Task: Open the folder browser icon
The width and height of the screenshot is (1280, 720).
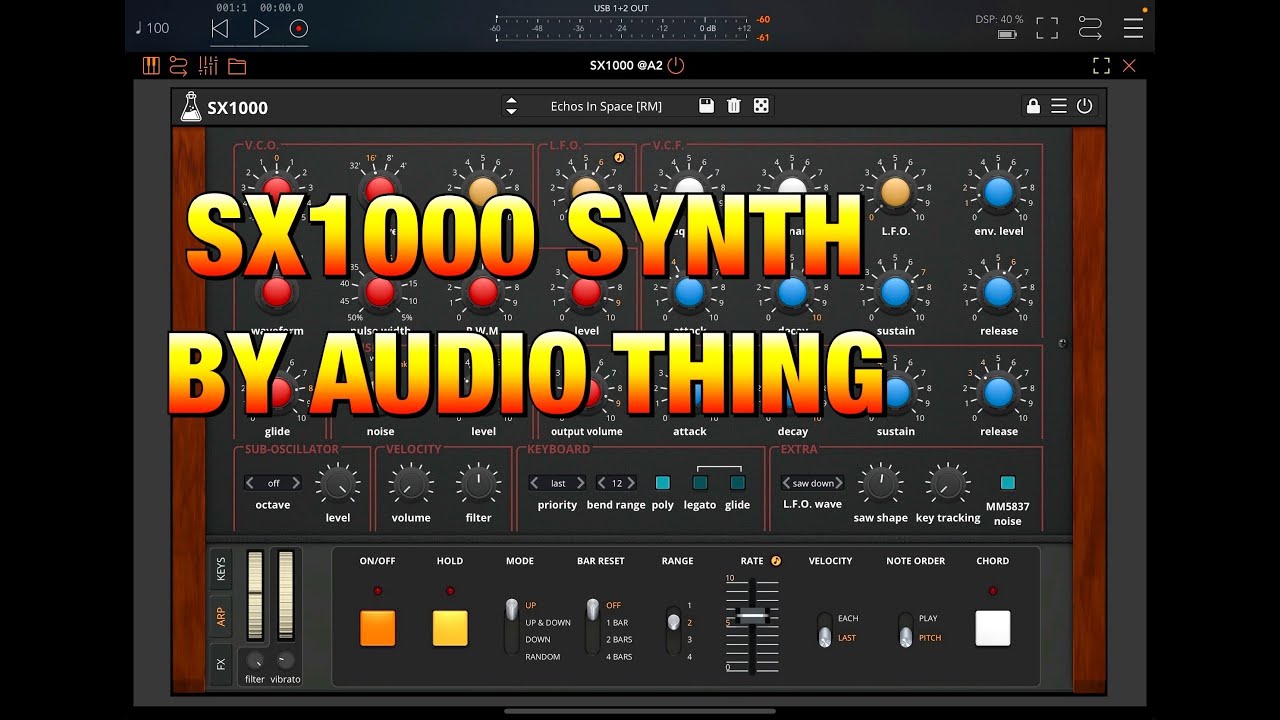Action: tap(237, 67)
